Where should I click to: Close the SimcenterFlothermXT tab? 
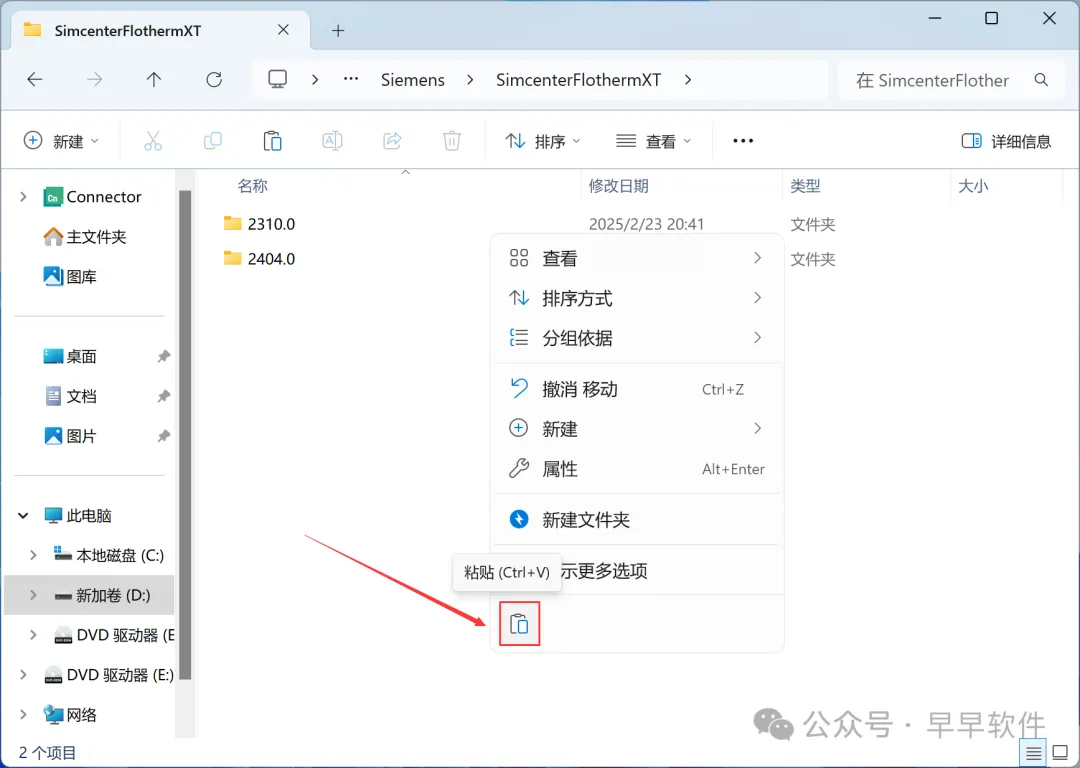283,30
